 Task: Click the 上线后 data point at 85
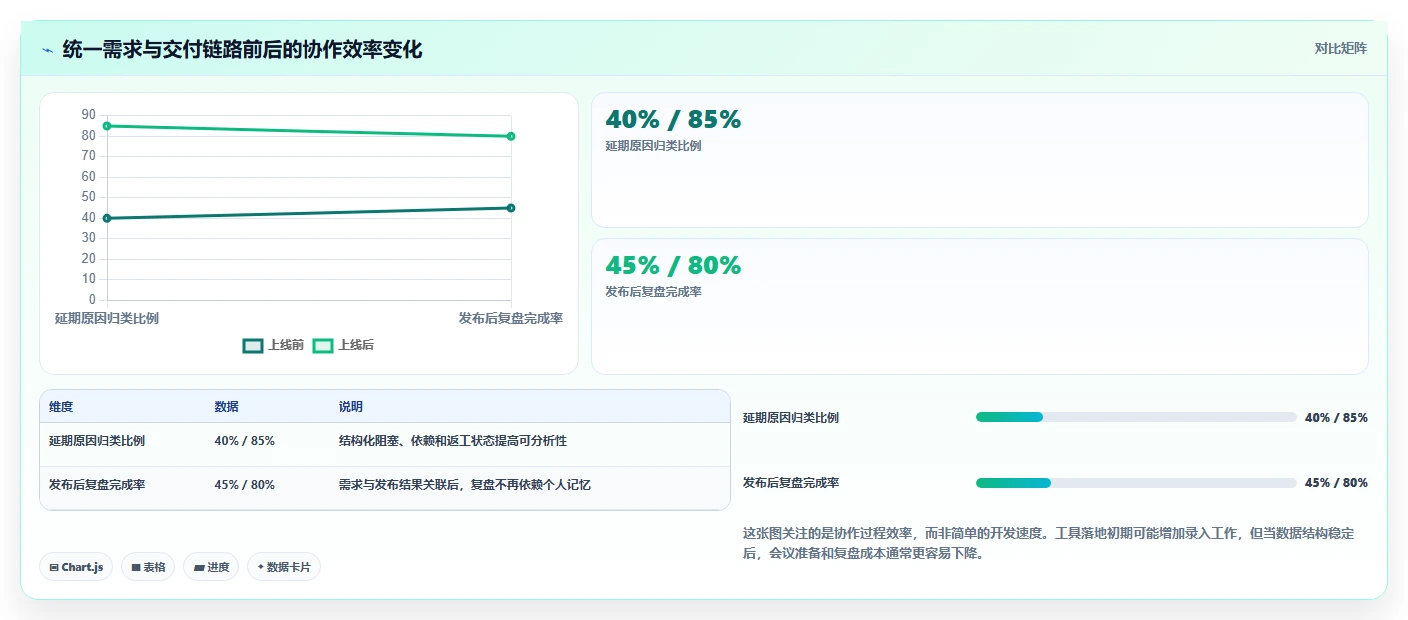pos(107,126)
